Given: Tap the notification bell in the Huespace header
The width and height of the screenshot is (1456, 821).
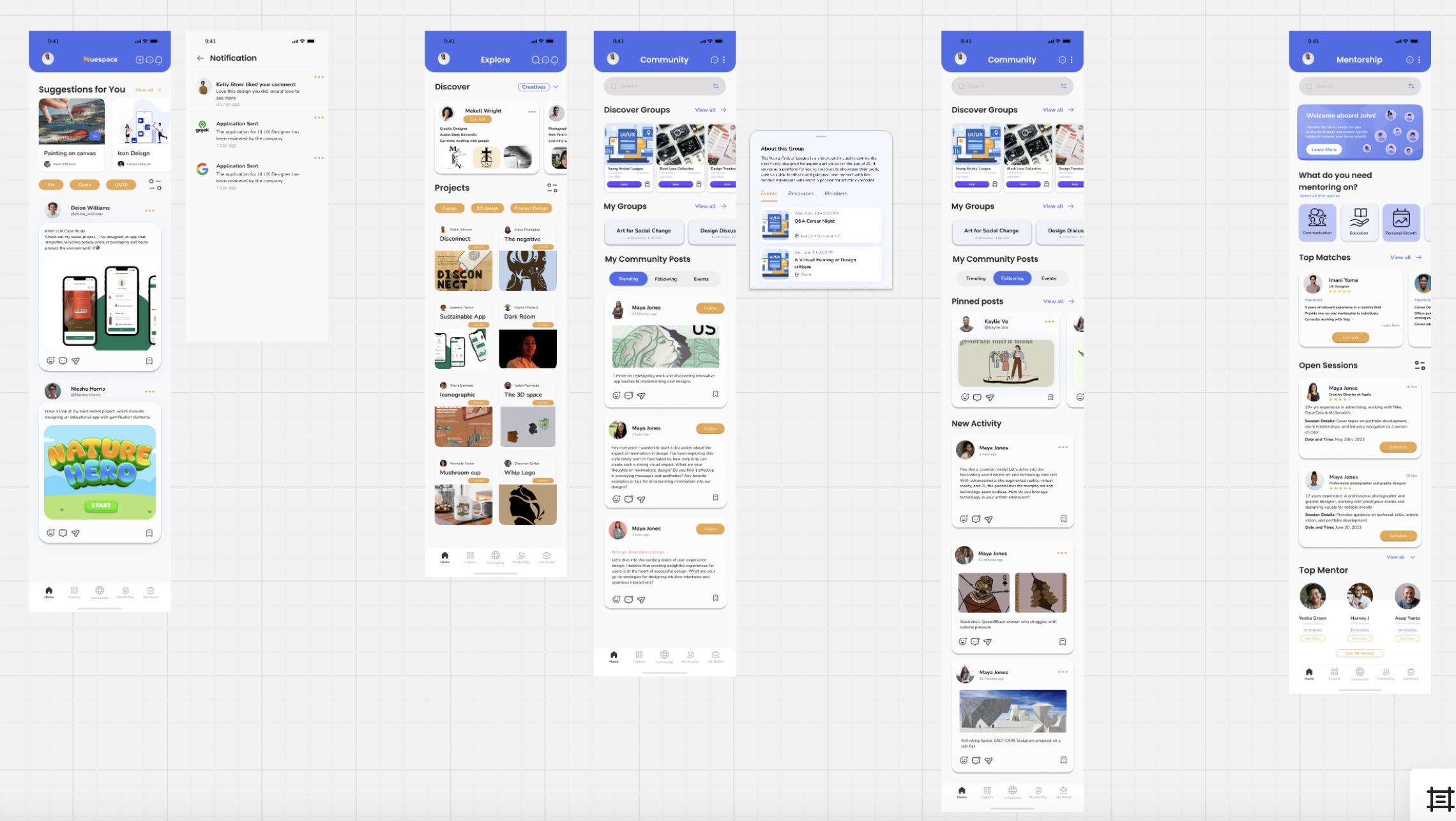Looking at the screenshot, I should pos(159,59).
